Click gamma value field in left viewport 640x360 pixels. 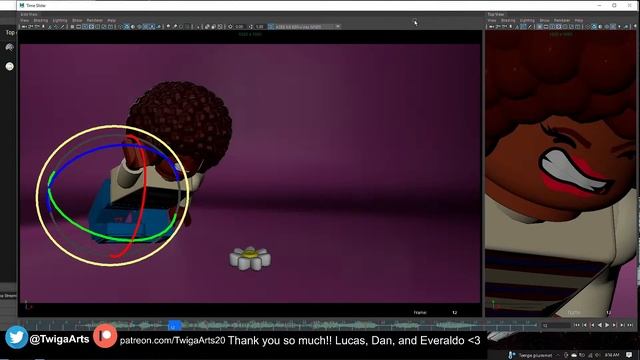pos(260,27)
